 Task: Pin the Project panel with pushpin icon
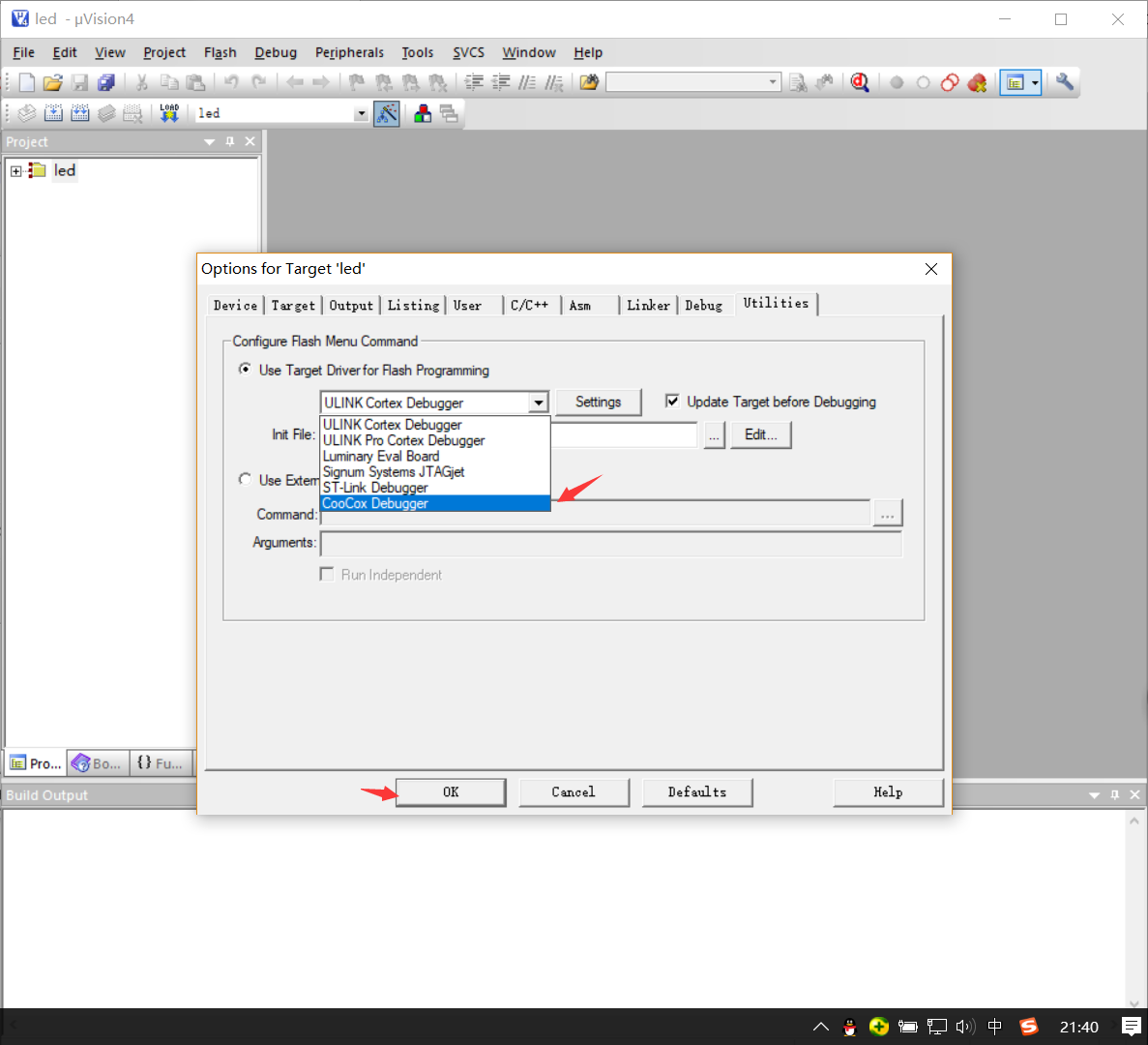click(x=230, y=141)
